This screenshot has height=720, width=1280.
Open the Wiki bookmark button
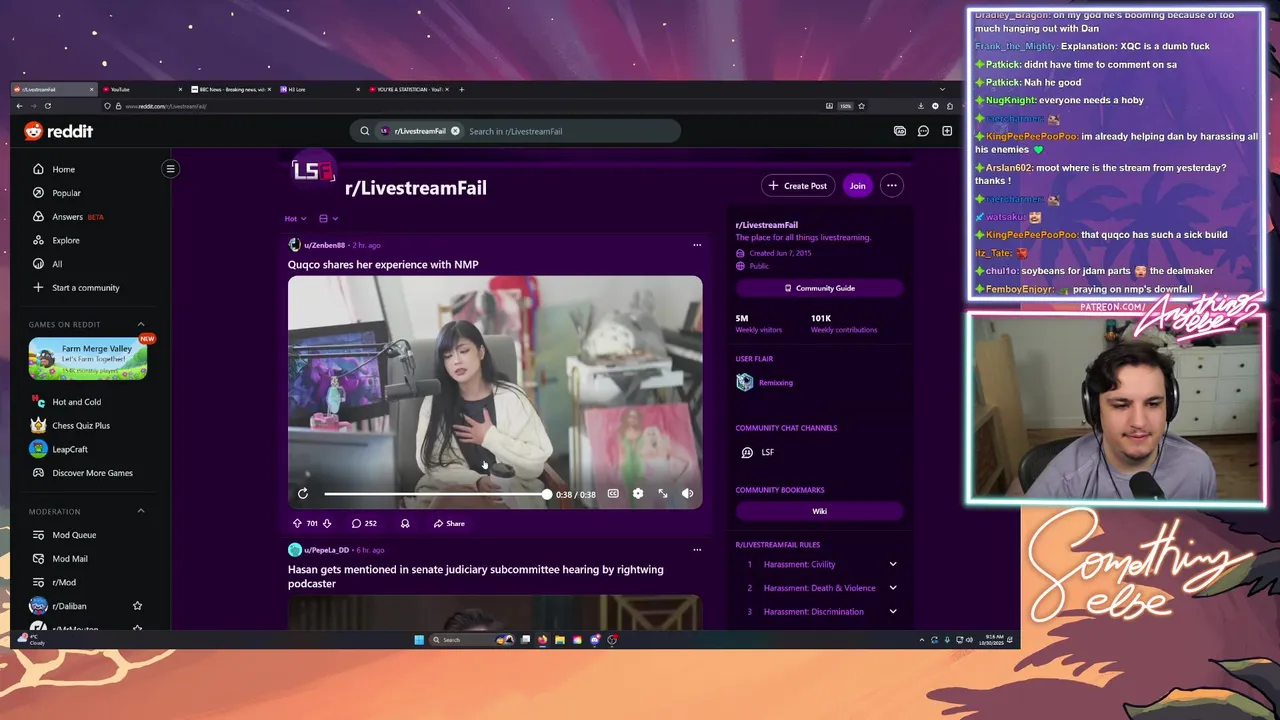819,511
